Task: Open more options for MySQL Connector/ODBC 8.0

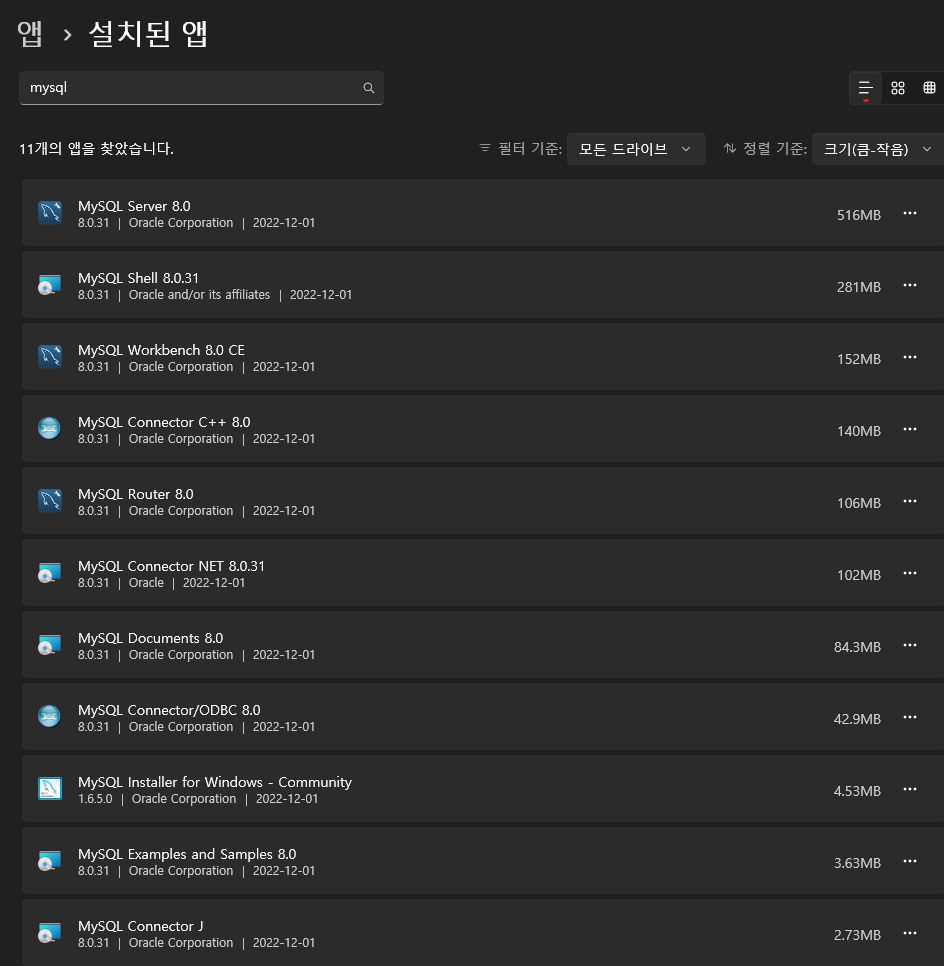Action: (909, 718)
